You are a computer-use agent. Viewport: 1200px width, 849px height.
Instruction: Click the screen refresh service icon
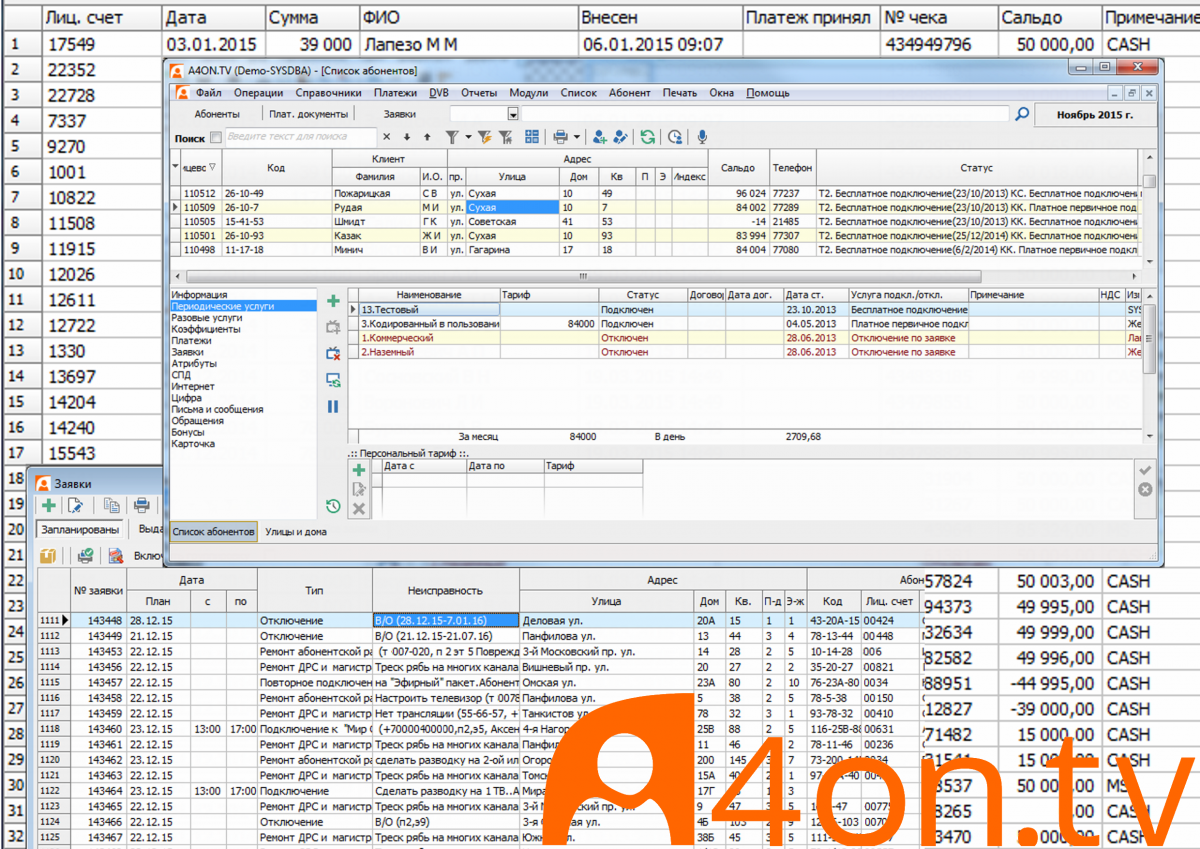pyautogui.click(x=333, y=380)
